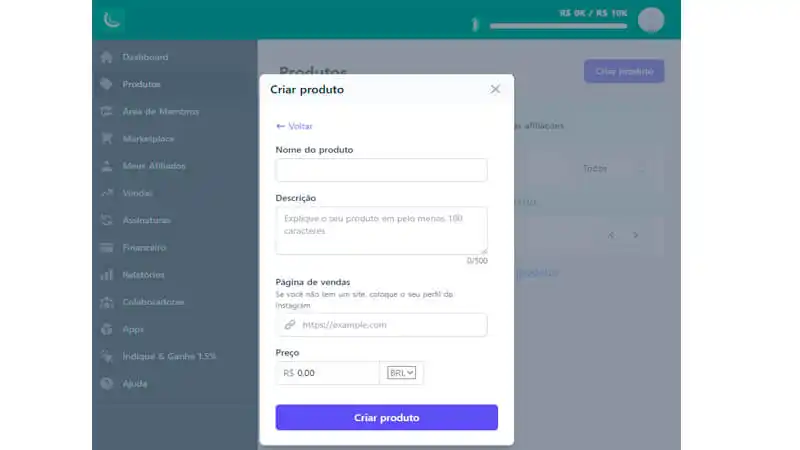The image size is (800, 450).
Task: Open the user avatar at top right
Action: coord(651,20)
